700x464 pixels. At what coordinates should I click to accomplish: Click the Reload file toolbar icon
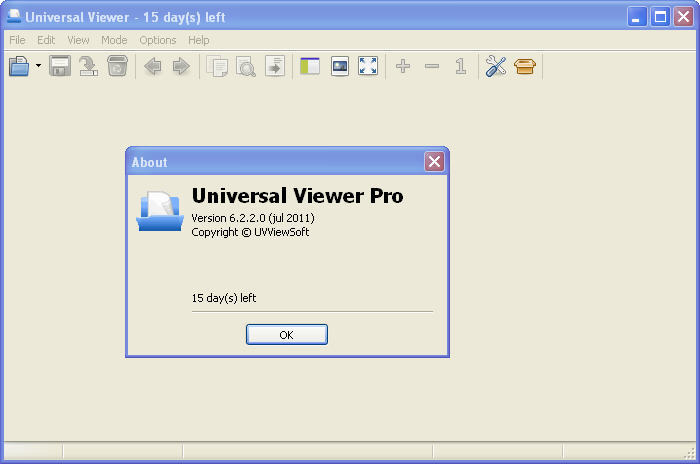pos(89,67)
